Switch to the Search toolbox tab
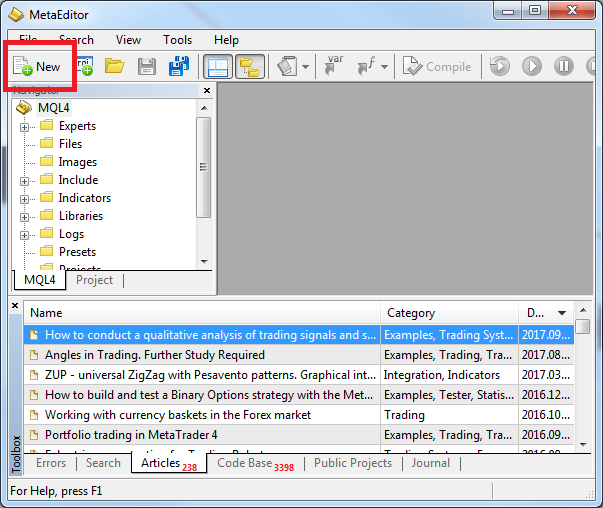603x508 pixels. 103,463
